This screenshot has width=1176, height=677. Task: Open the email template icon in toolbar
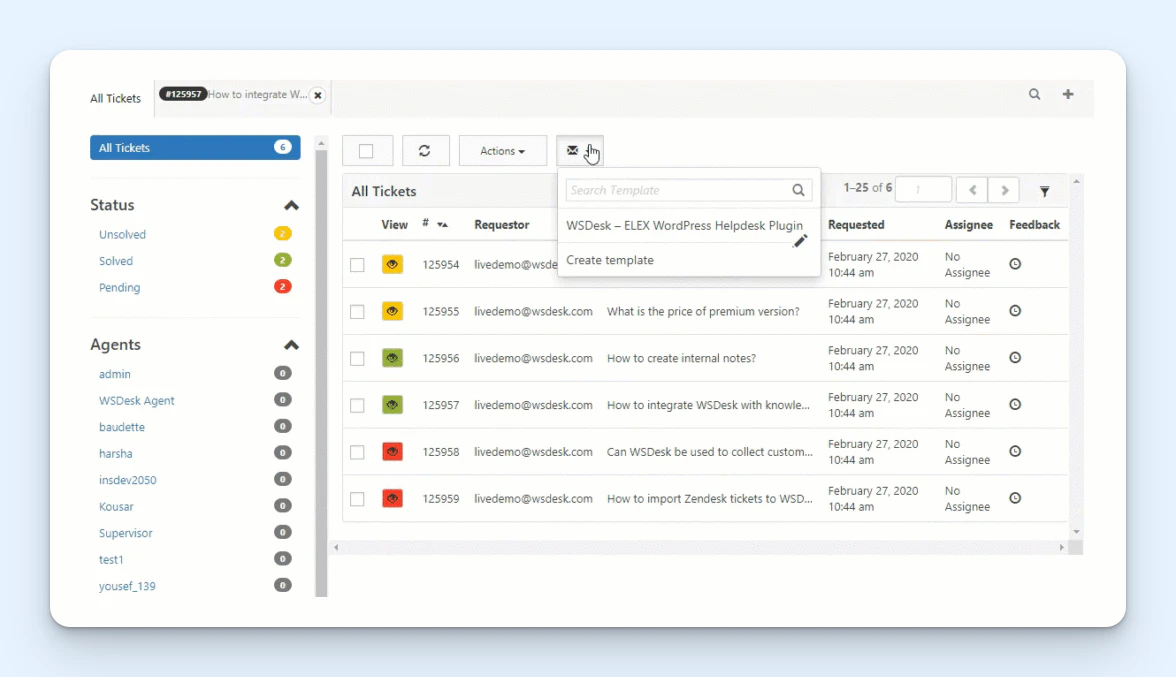(574, 150)
